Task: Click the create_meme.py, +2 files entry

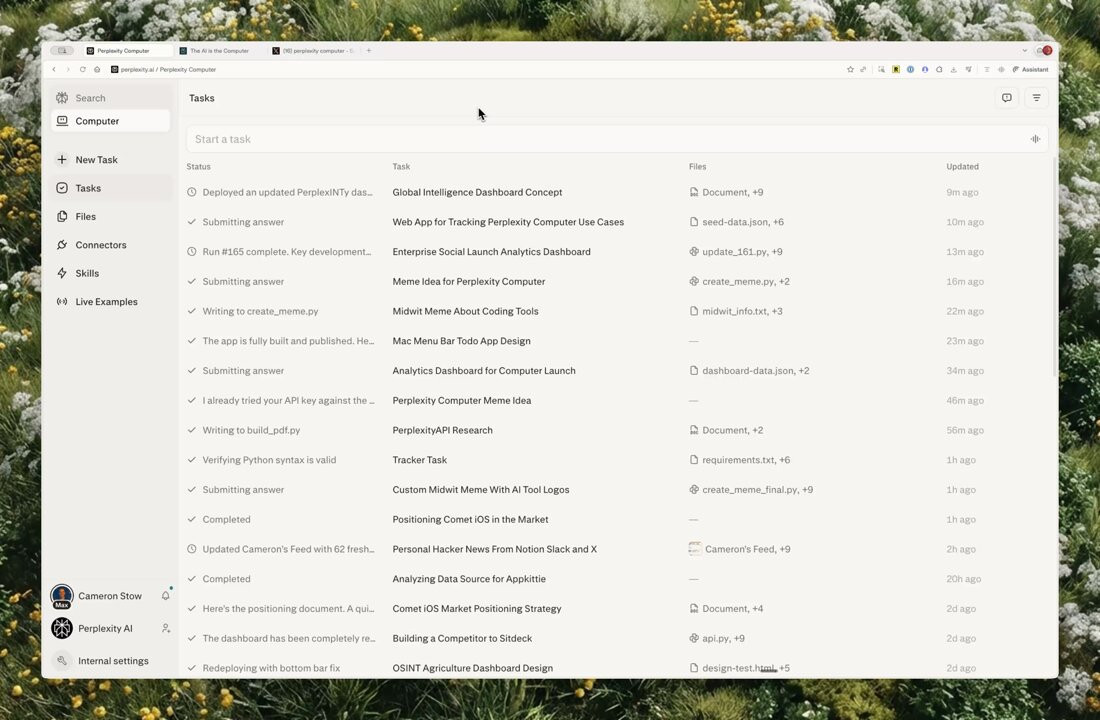Action: point(739,281)
